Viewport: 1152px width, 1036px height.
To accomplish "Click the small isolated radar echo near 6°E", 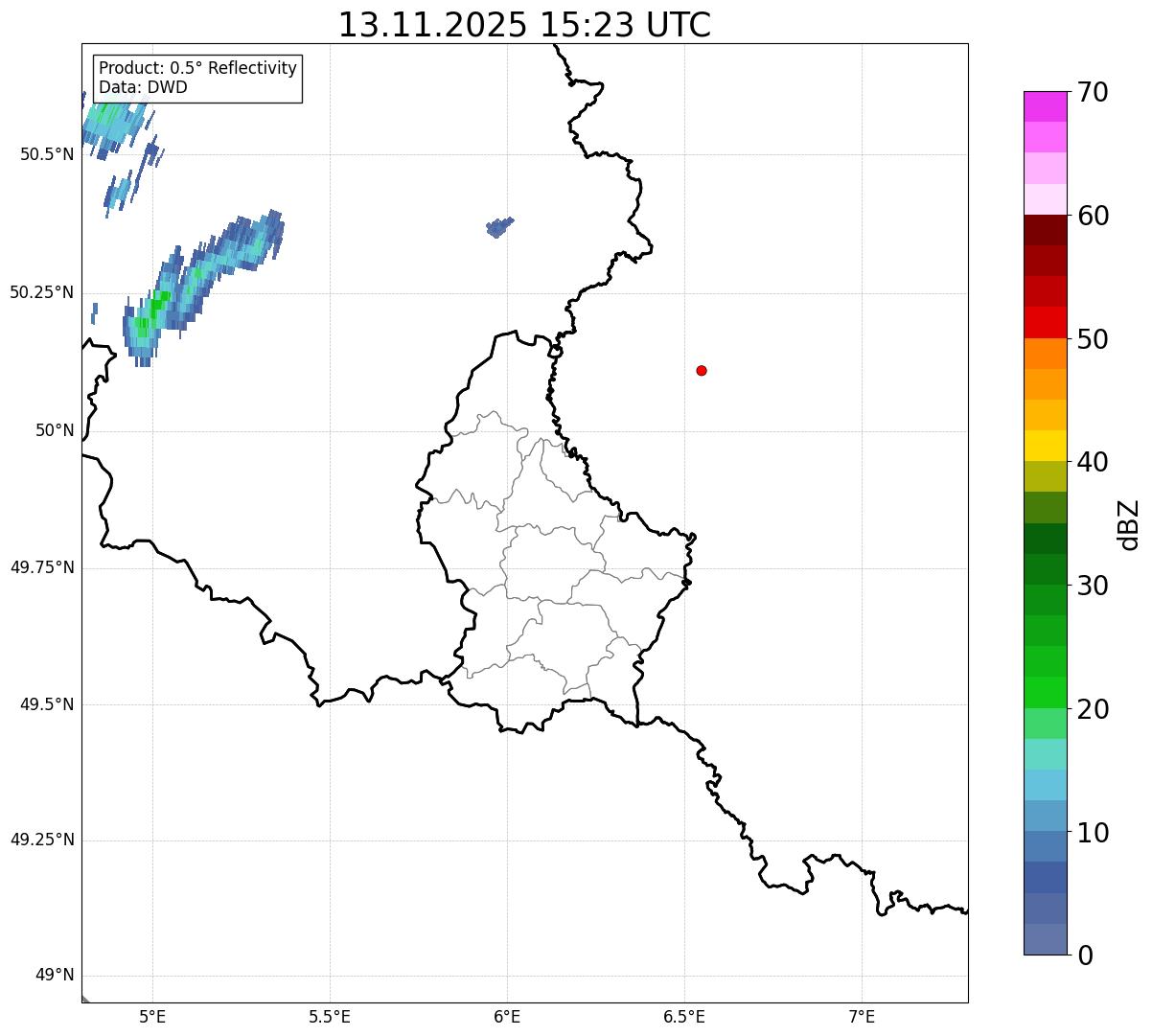I will 499,227.
